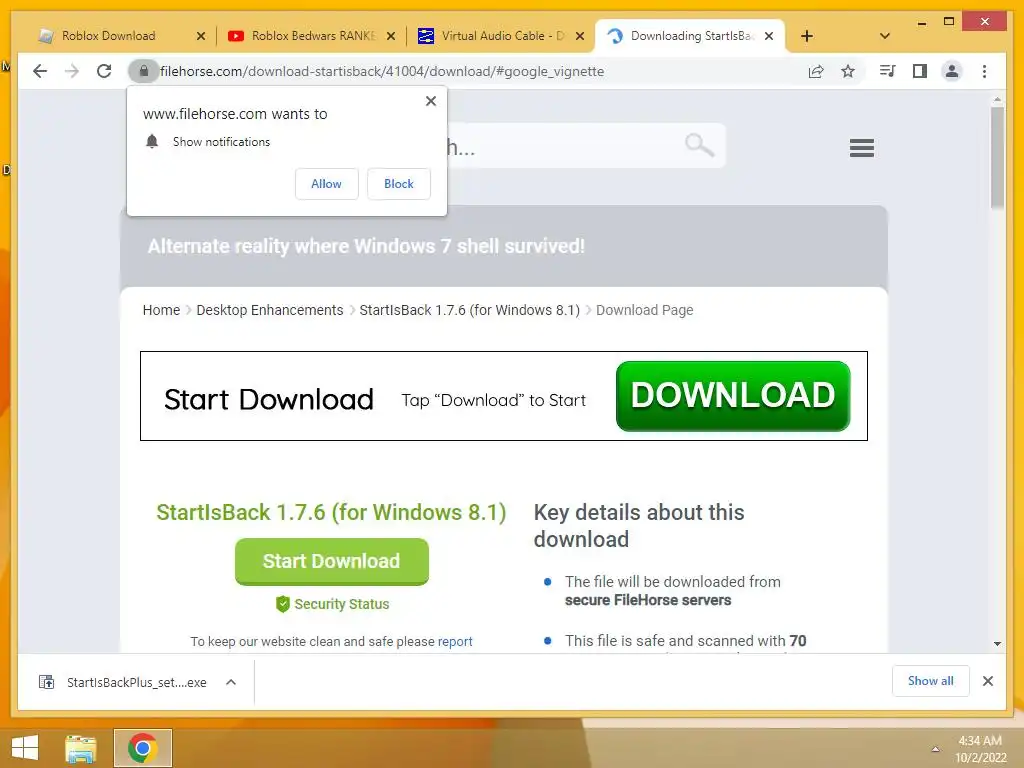Close the Roblox Bedwars tab
The width and height of the screenshot is (1024, 768).
[x=391, y=36]
